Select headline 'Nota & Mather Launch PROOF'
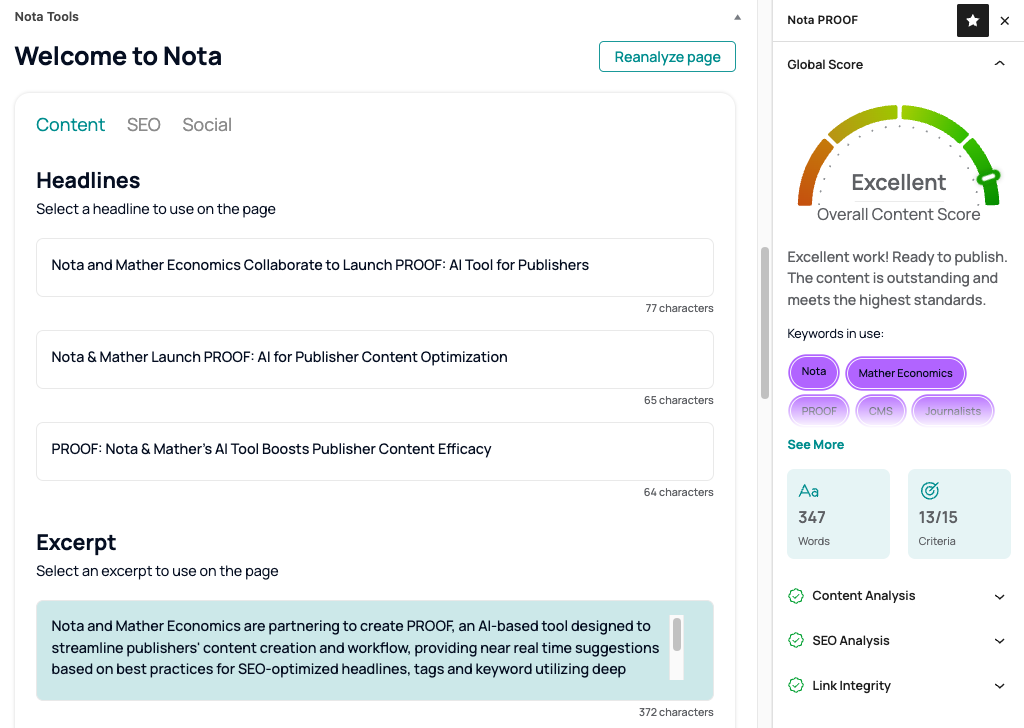Screen dimensions: 1024x728 coord(375,360)
